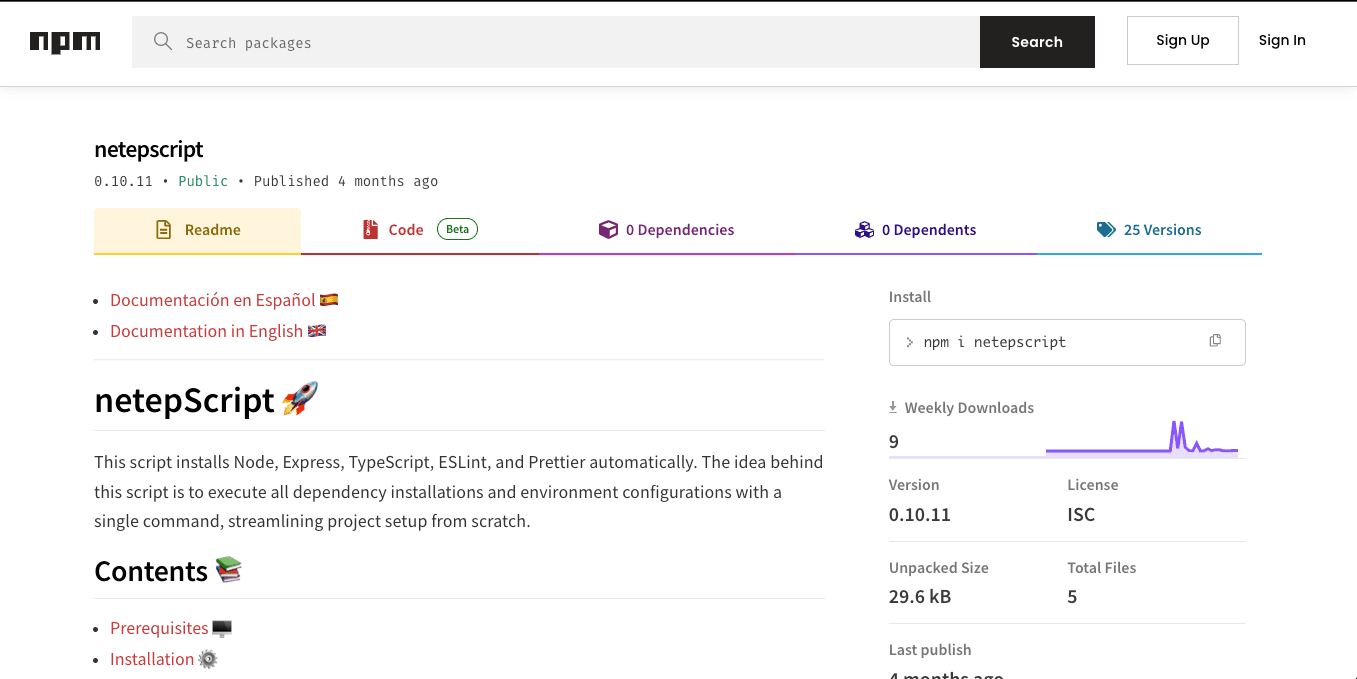This screenshot has width=1357, height=679.
Task: Click the Beta badge
Action: click(x=457, y=229)
